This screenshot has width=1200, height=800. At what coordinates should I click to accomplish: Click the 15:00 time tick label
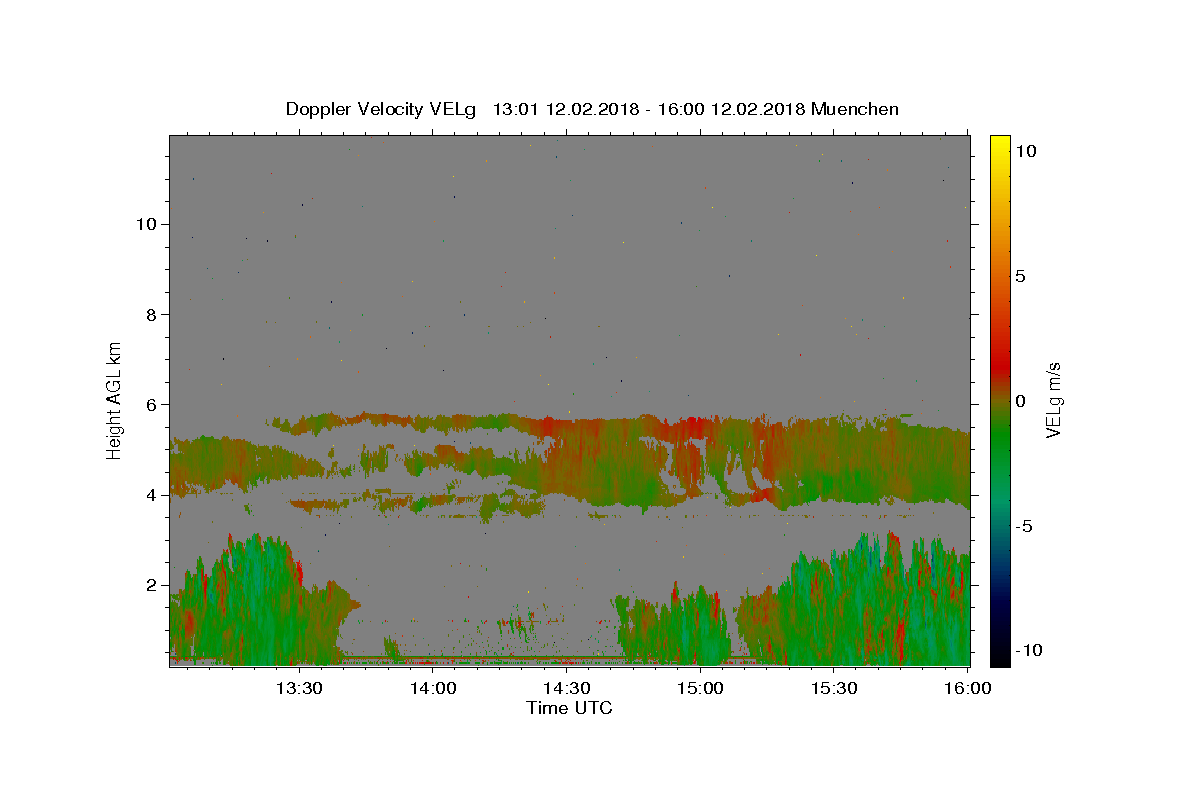click(x=700, y=688)
